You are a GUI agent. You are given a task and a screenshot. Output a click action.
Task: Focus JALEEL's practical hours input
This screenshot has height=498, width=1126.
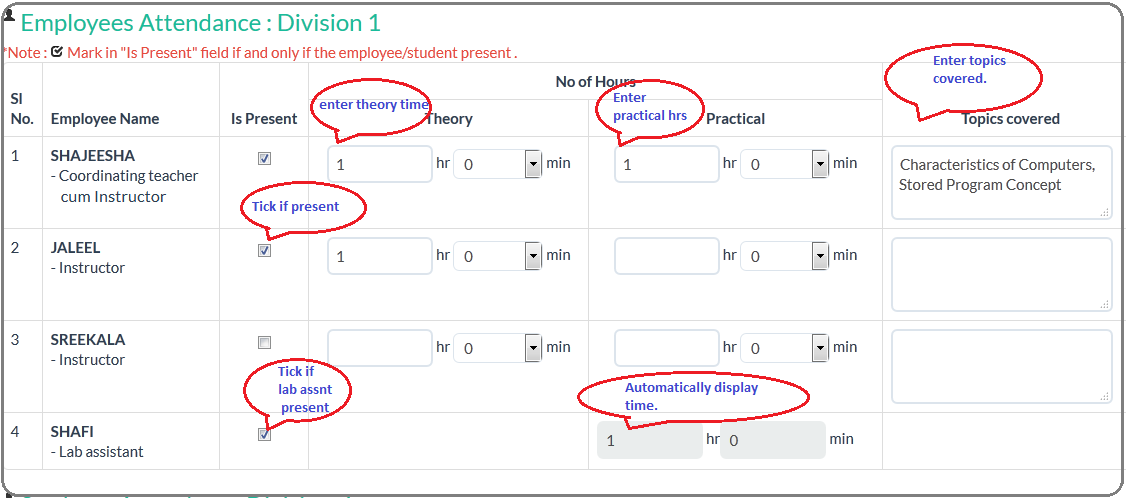pyautogui.click(x=666, y=256)
